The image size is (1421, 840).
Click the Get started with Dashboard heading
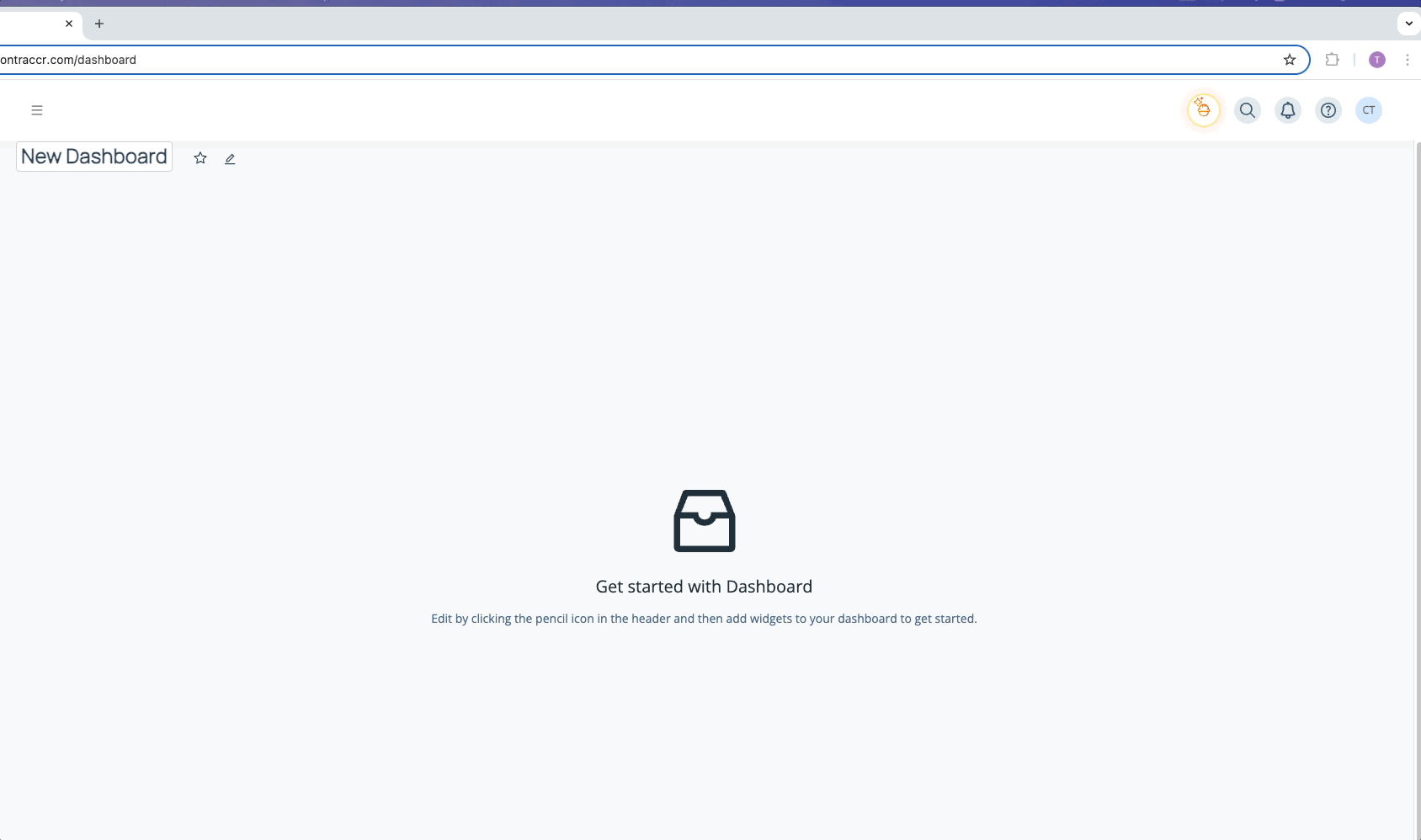point(704,587)
